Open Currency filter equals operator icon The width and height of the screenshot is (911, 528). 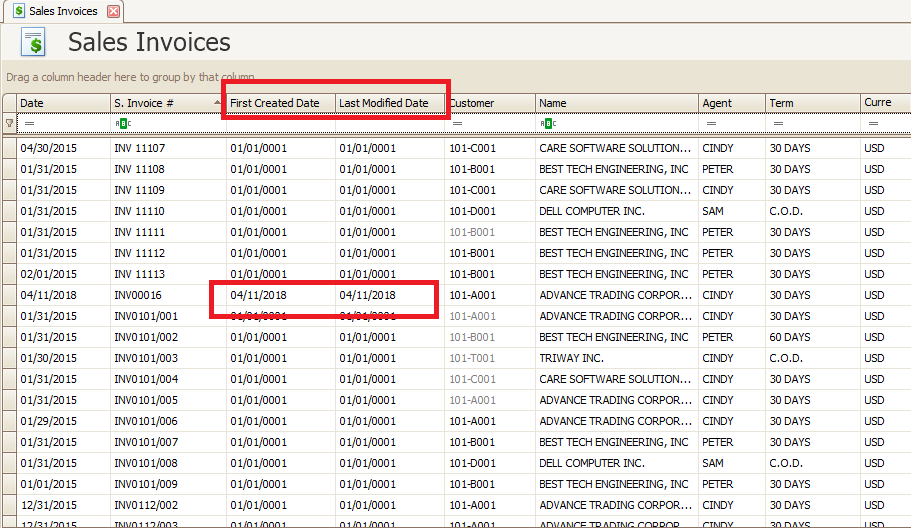873,123
